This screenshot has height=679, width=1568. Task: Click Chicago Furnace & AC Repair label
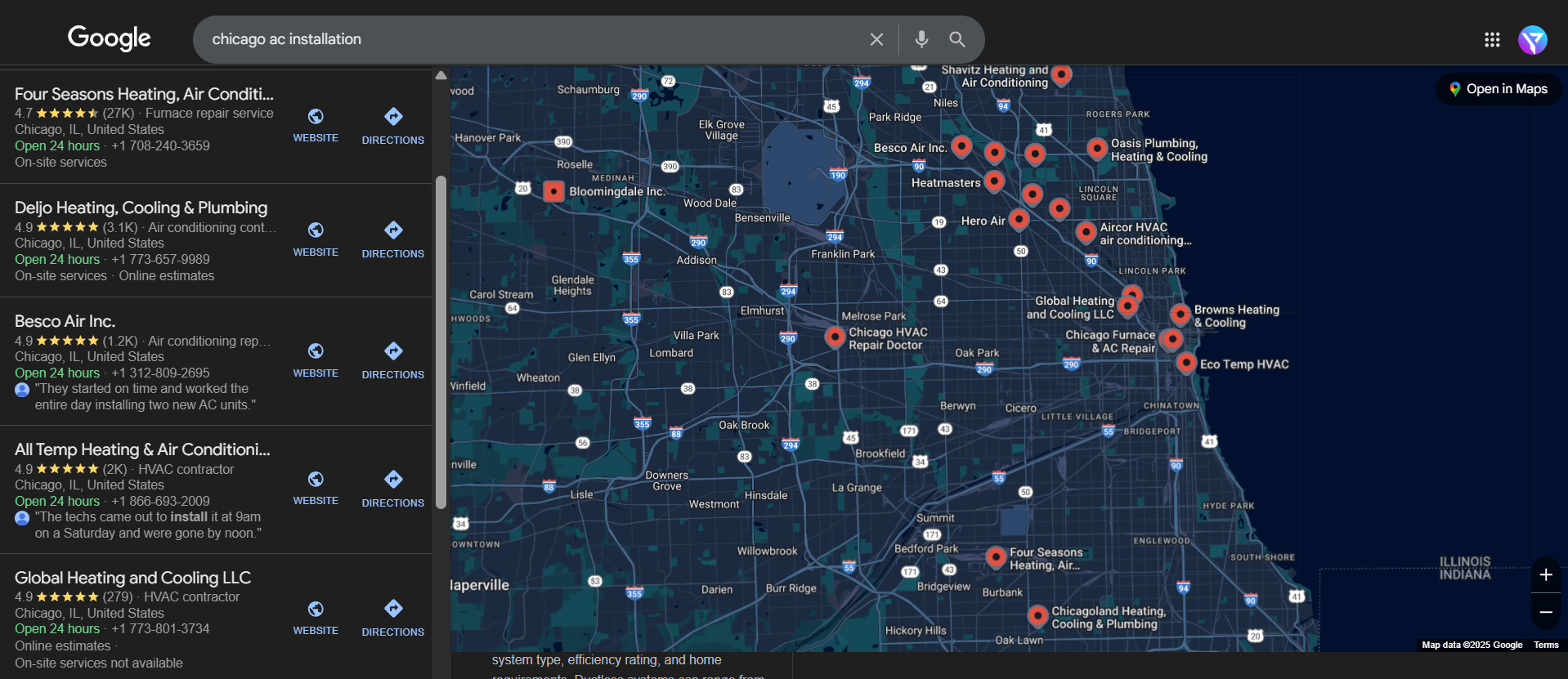point(1110,342)
